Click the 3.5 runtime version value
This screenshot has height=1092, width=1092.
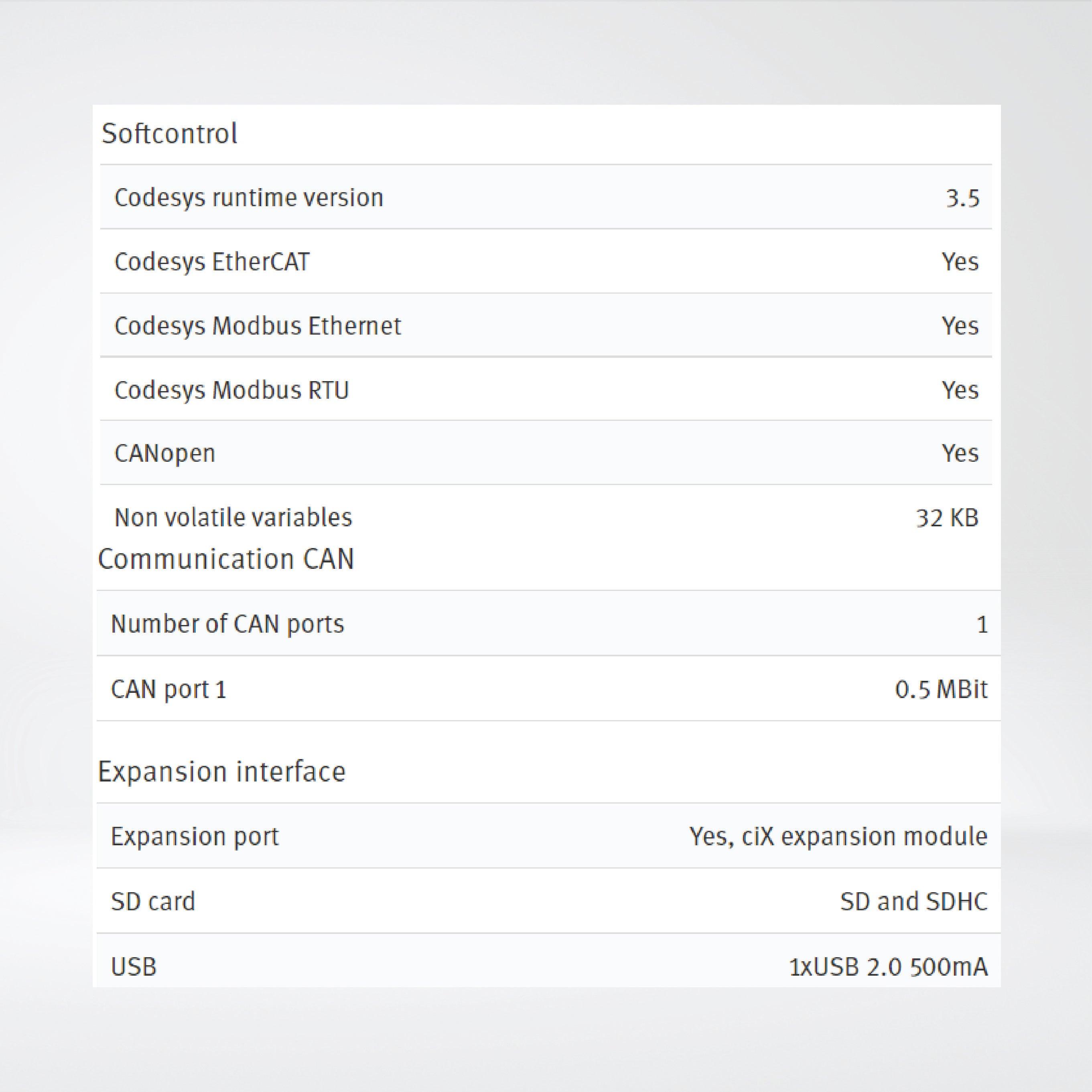tap(962, 199)
